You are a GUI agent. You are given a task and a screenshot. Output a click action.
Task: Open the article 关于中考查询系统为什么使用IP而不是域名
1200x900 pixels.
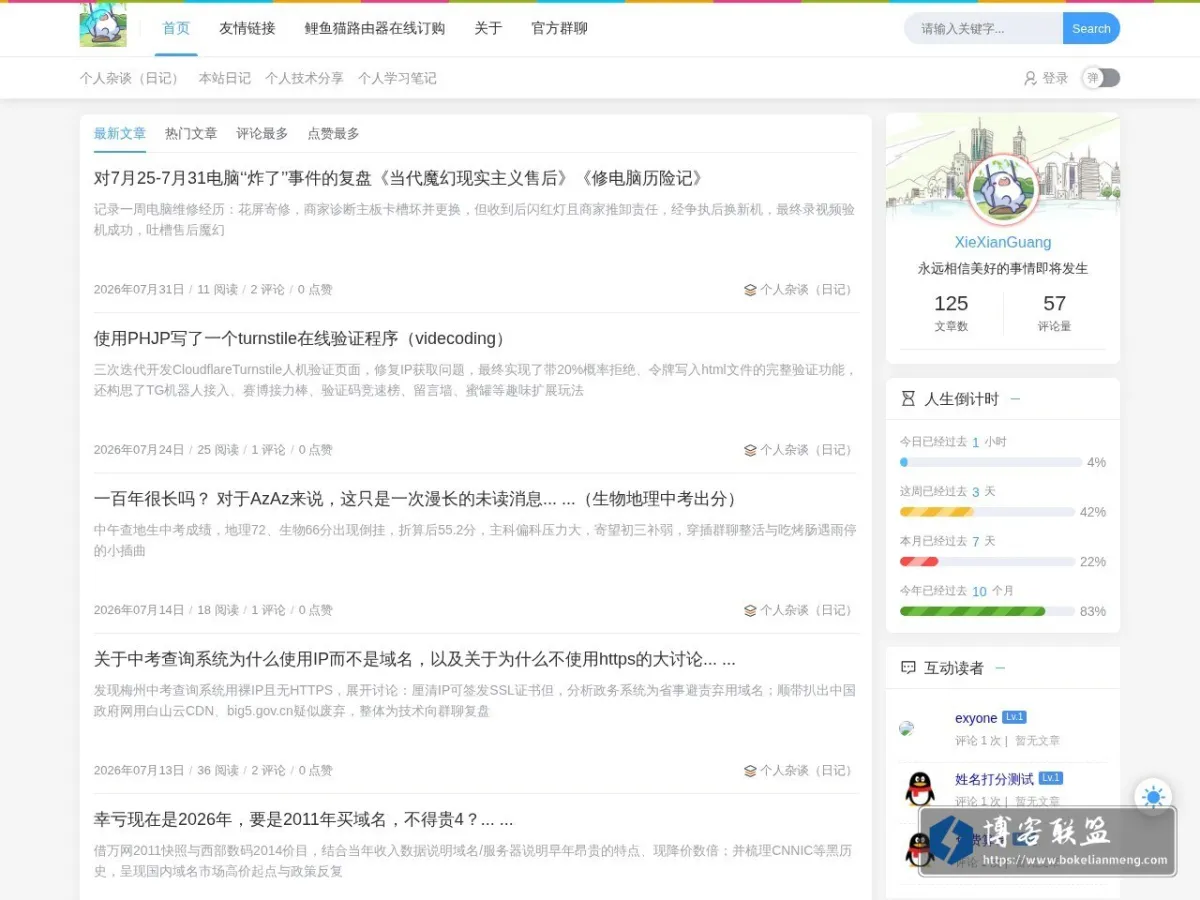click(415, 659)
